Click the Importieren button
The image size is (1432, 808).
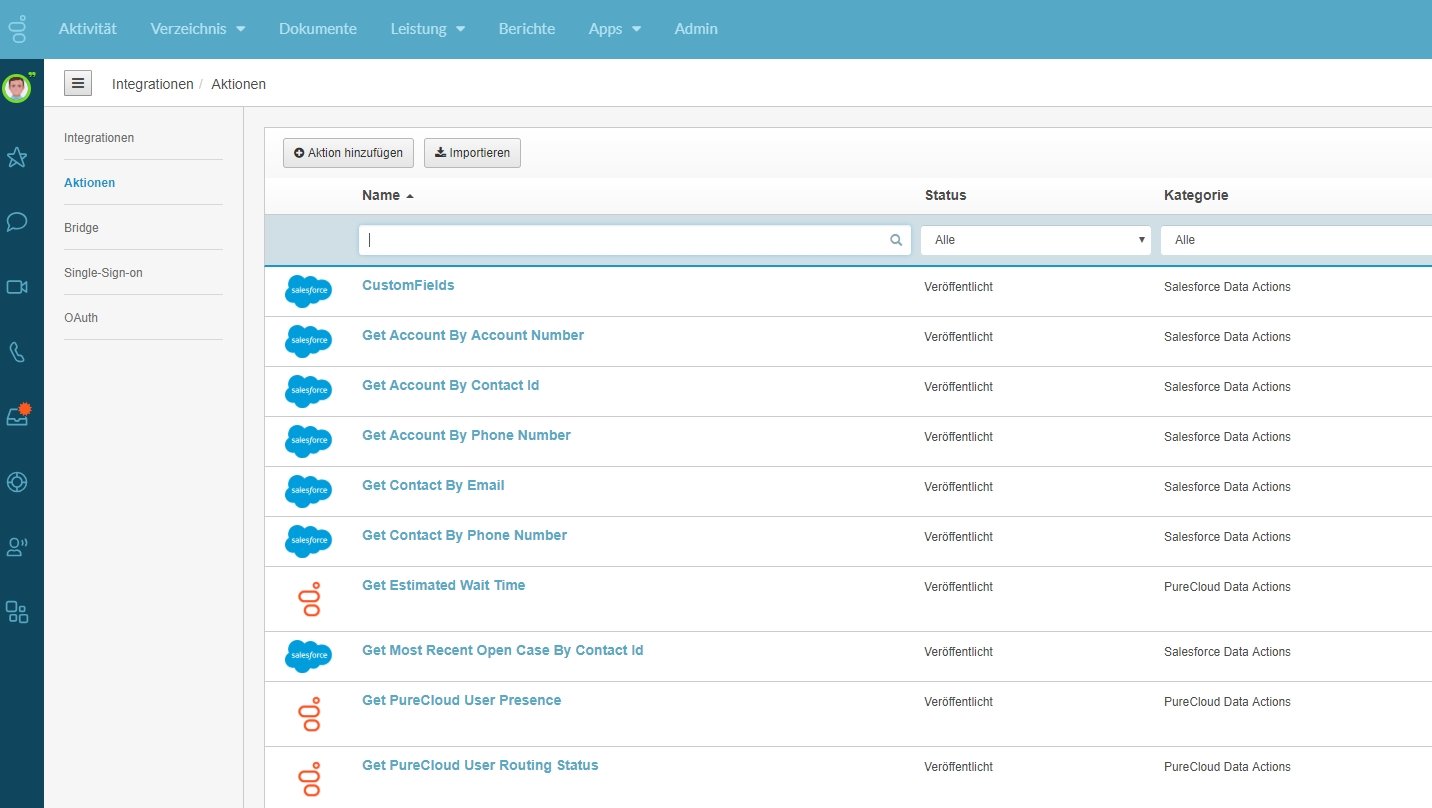[472, 153]
